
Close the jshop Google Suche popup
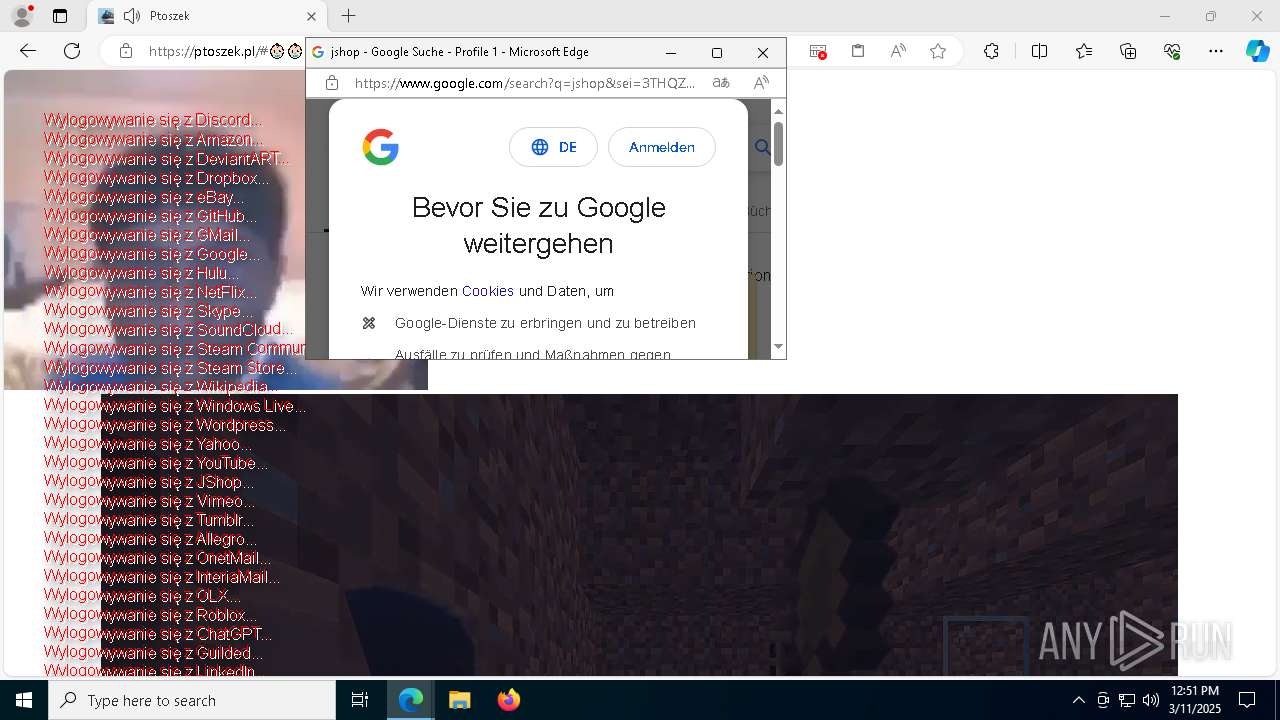(x=763, y=52)
